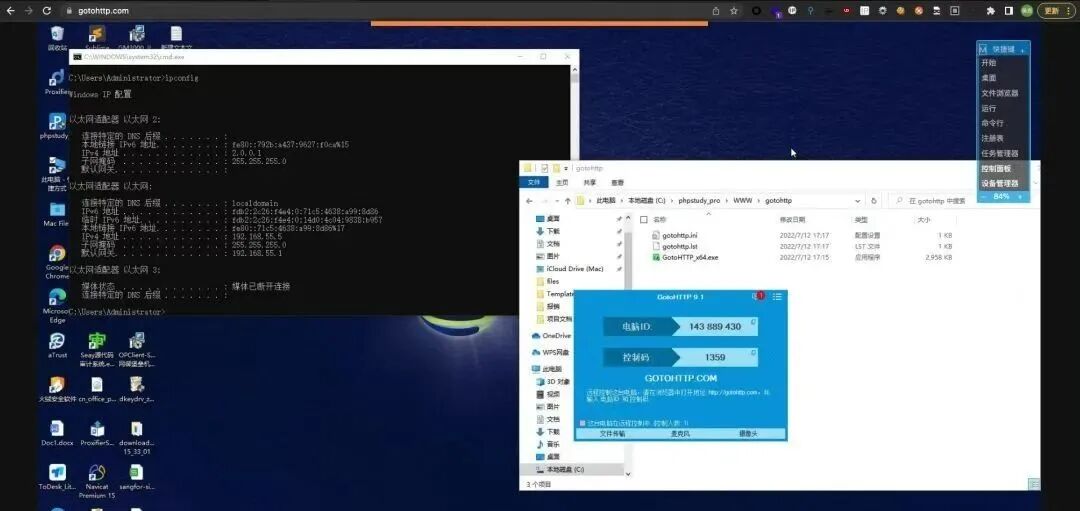Toggle the Chrome side panel icon
Screen dimensions: 1080x511
coord(1008,11)
